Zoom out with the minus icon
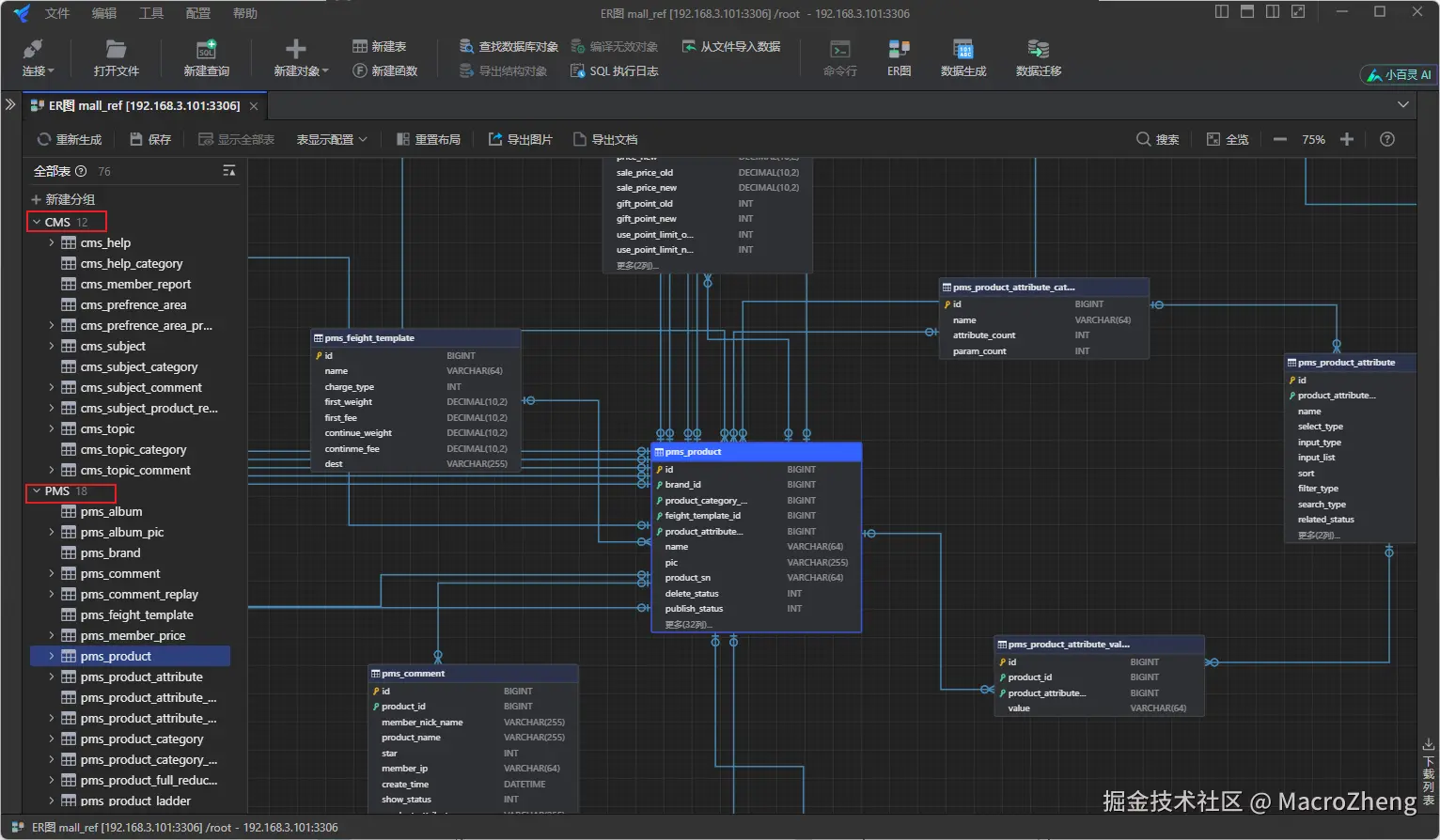The width and height of the screenshot is (1440, 840). pos(1279,139)
